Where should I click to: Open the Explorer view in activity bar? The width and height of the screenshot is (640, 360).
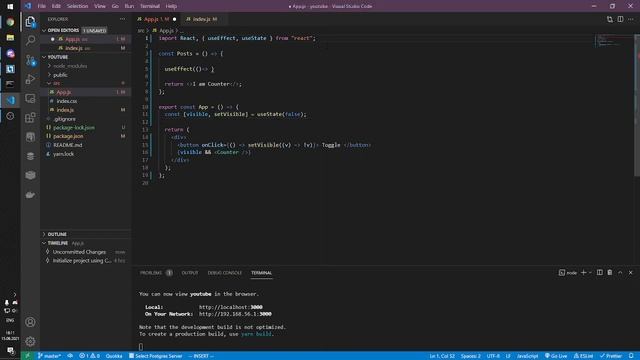coord(30,22)
